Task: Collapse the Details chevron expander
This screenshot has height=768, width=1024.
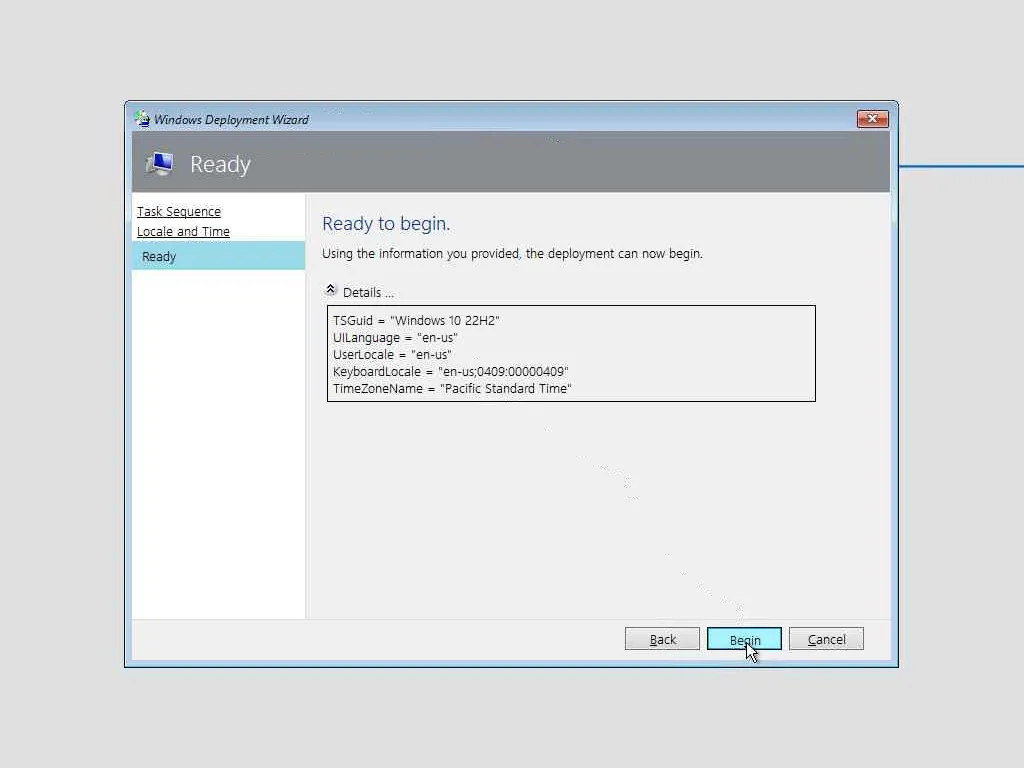Action: 330,289
